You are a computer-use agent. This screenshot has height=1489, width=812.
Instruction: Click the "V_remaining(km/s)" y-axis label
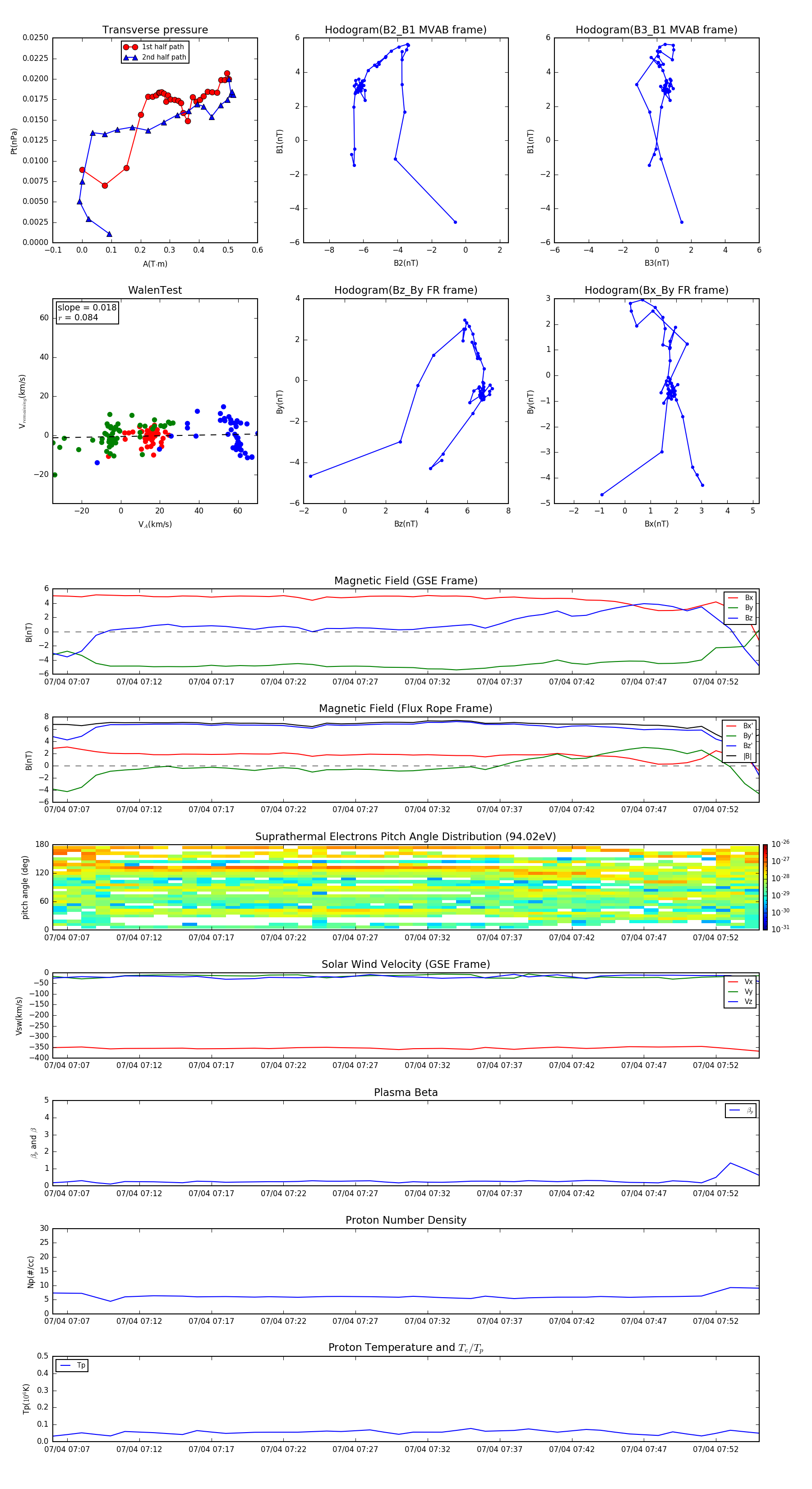click(x=23, y=401)
